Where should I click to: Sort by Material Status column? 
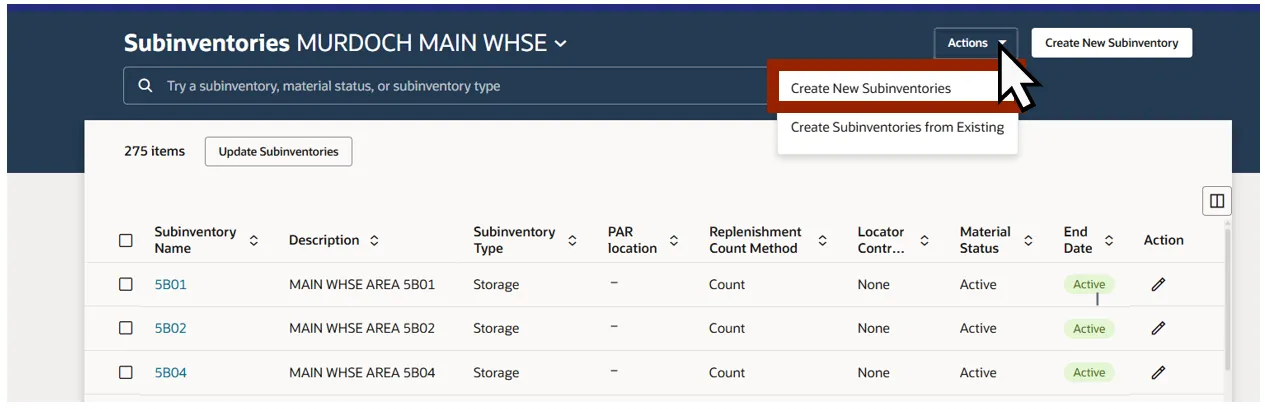[1028, 240]
